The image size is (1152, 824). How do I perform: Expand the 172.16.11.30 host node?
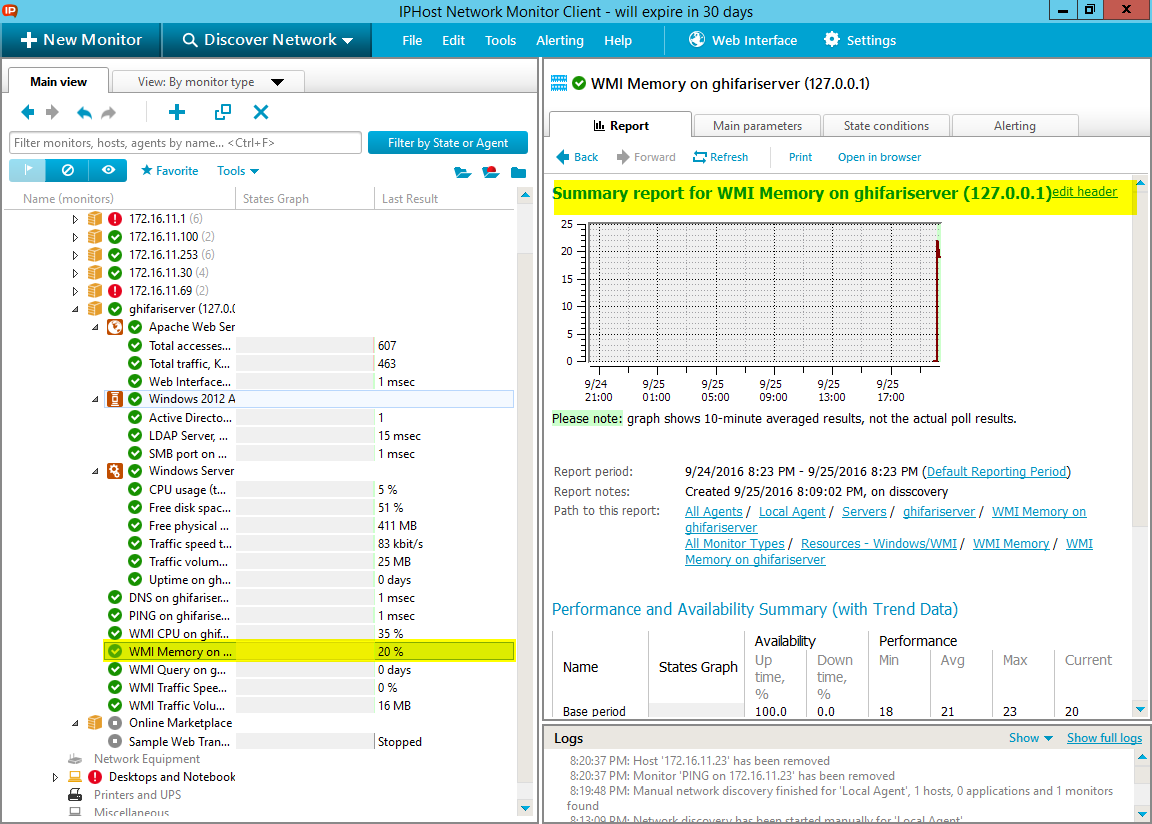(x=75, y=273)
